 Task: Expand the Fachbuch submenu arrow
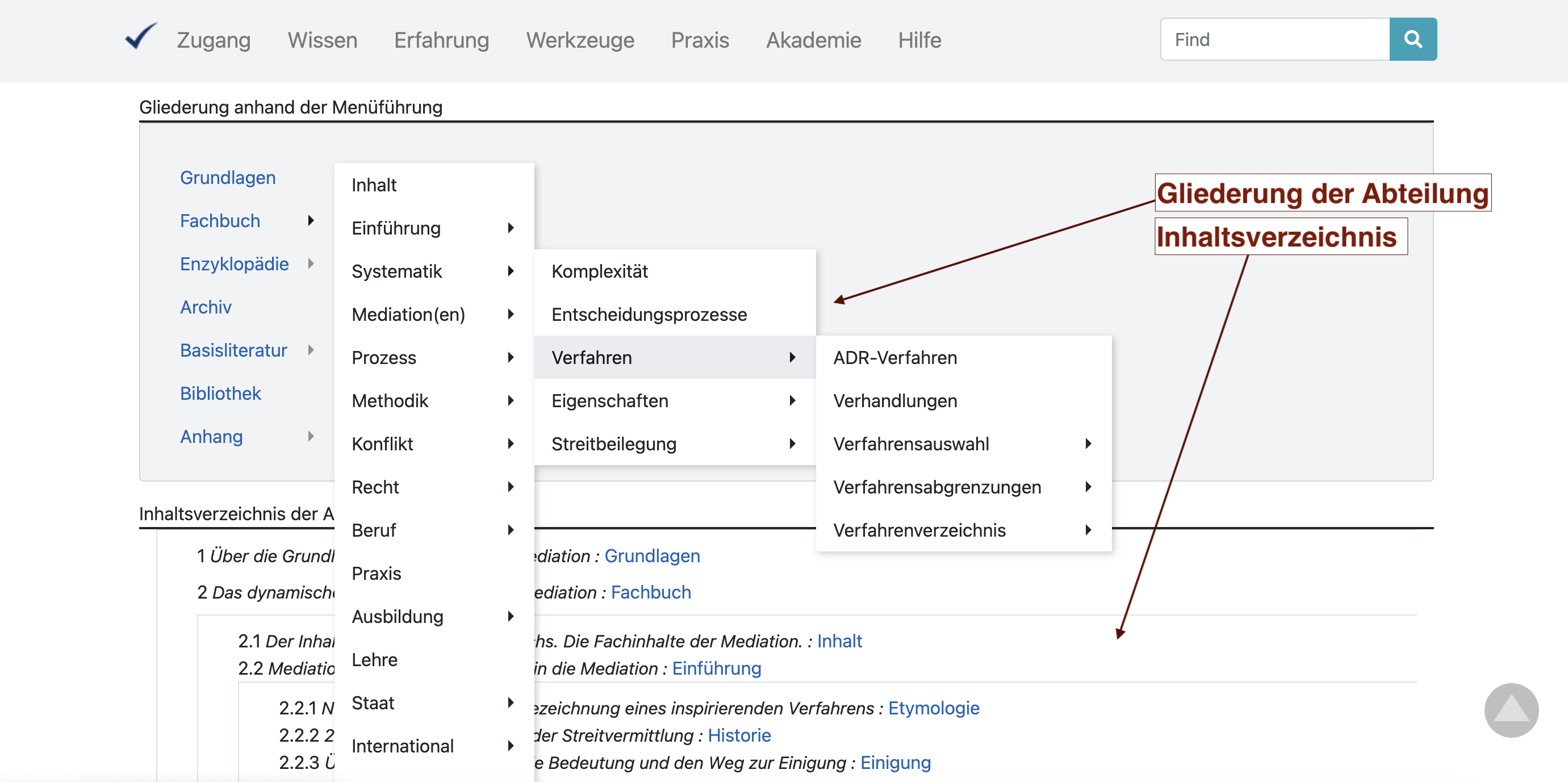tap(311, 220)
